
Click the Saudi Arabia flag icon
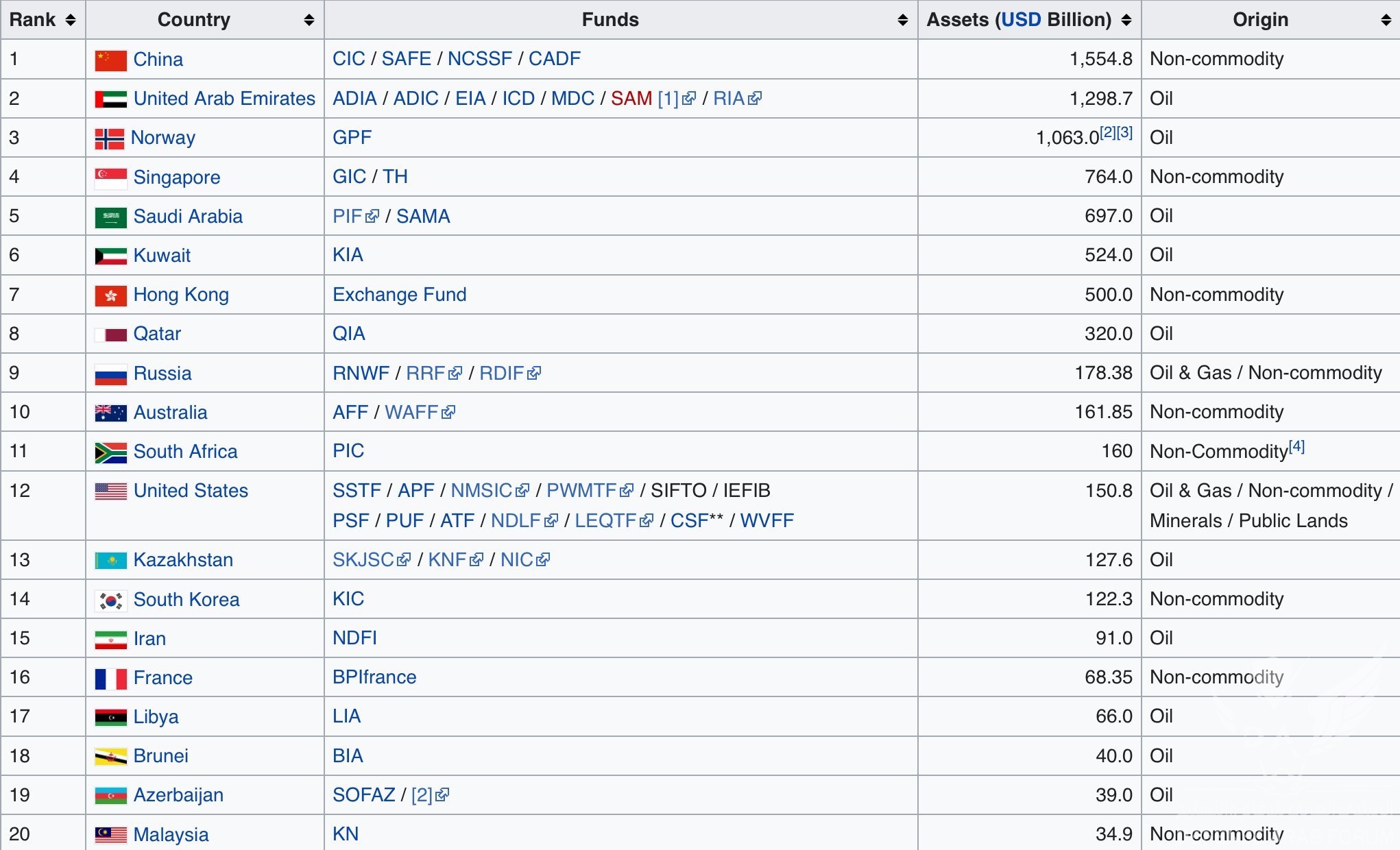pos(110,217)
